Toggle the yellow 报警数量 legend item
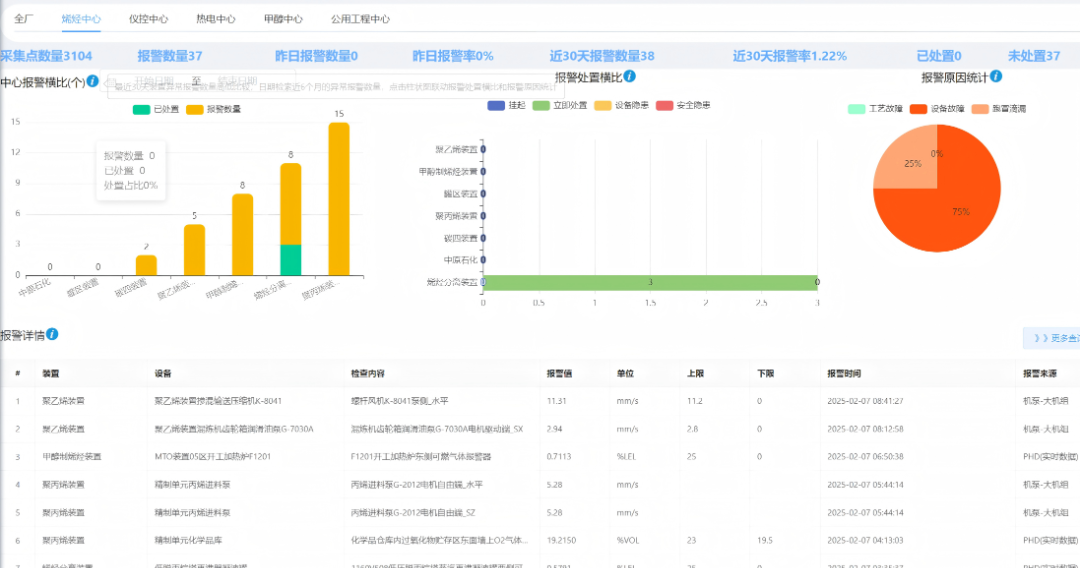 tap(214, 109)
